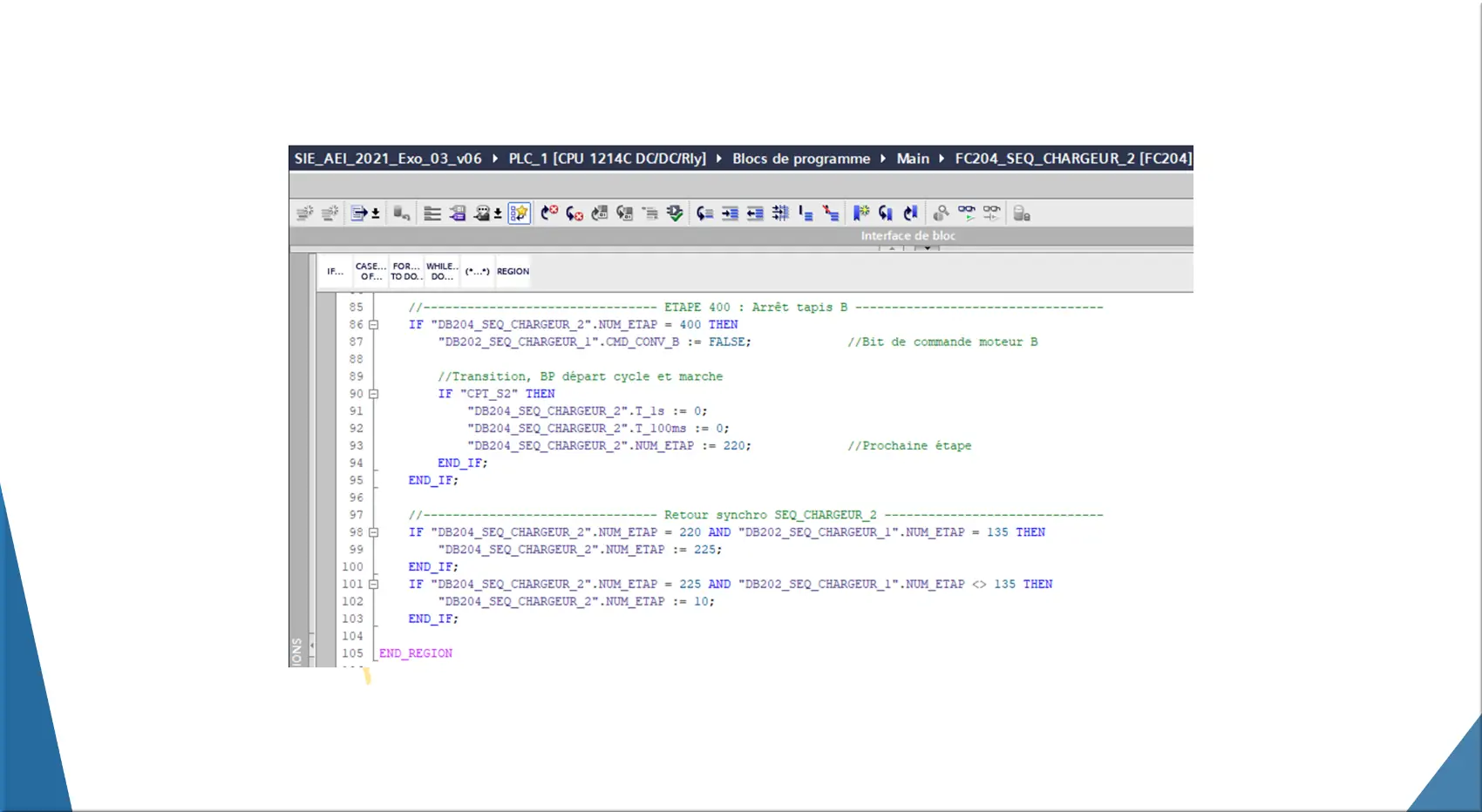The width and height of the screenshot is (1482, 812).
Task: Click the go to next bookmark icon
Action: (x=911, y=213)
